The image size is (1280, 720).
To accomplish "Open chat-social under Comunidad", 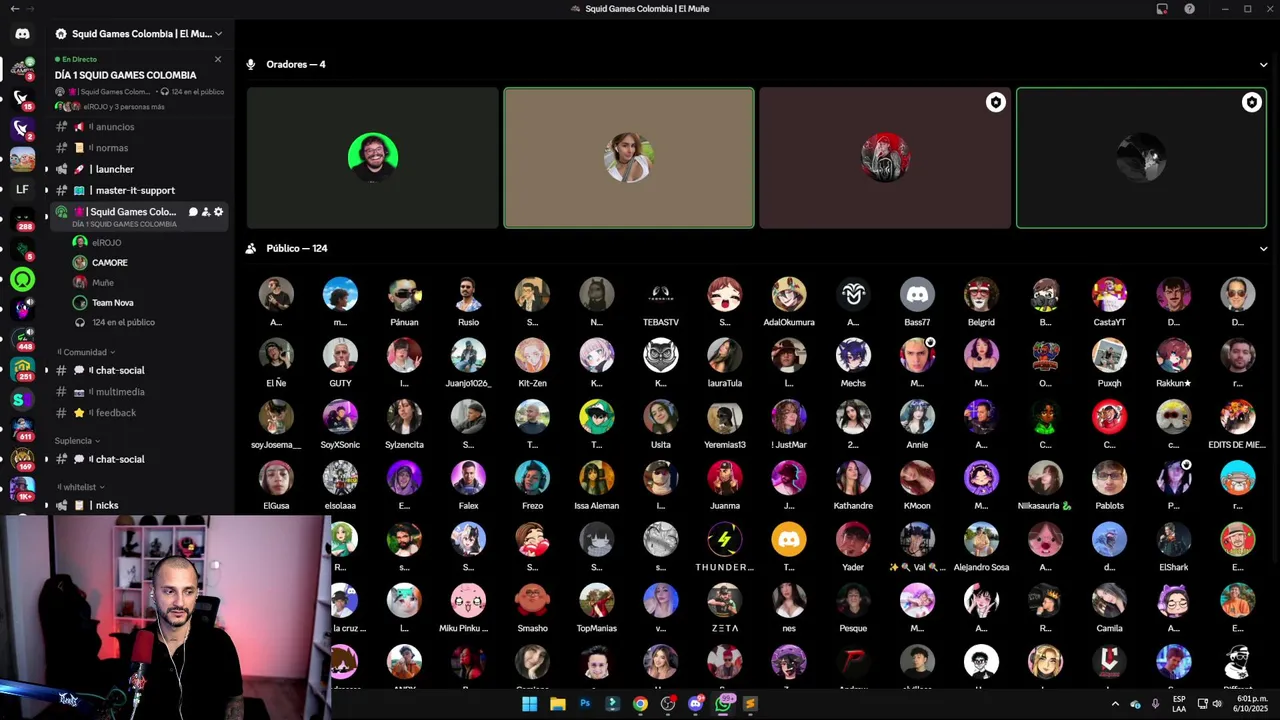I will 140,370.
